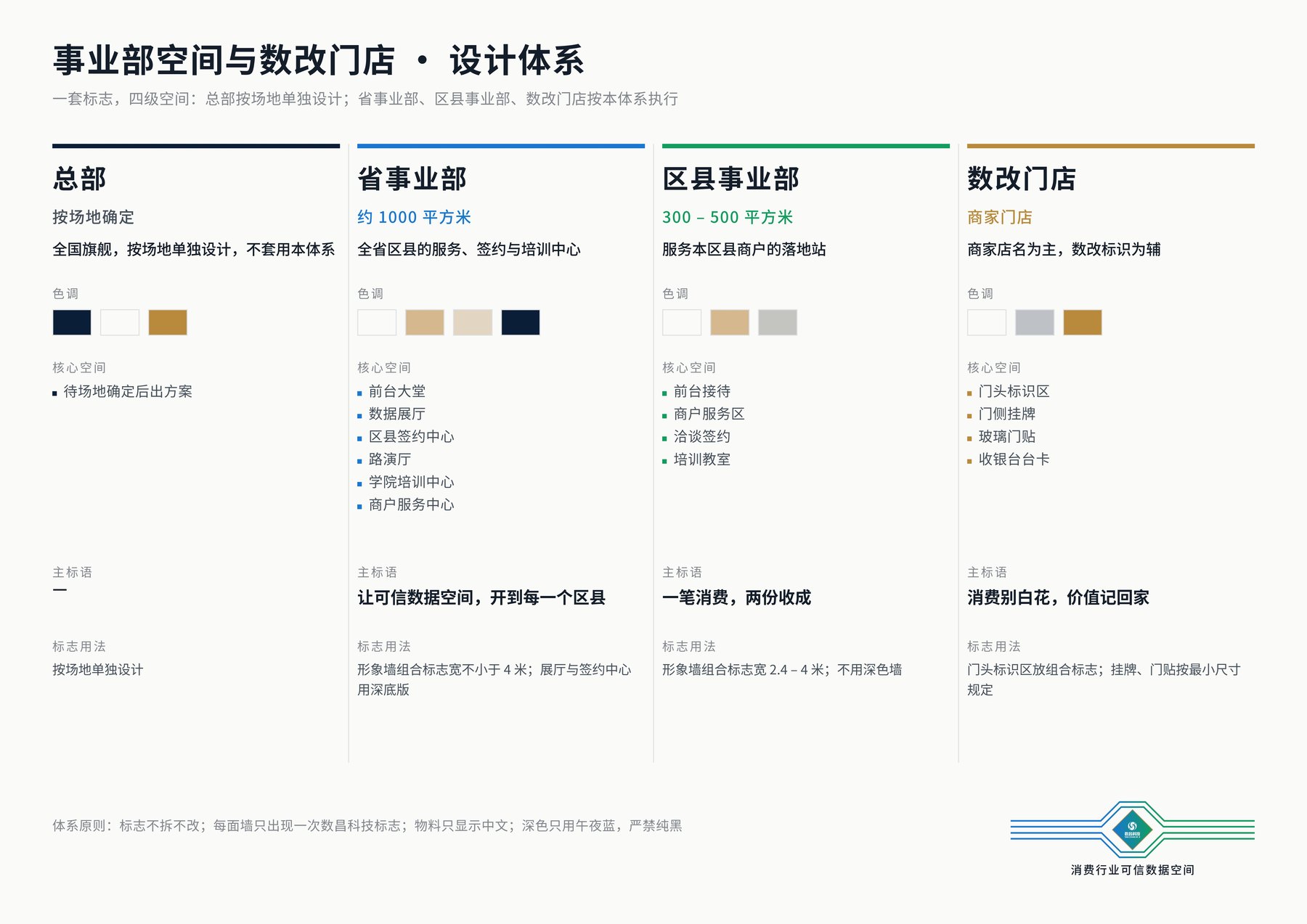Select the subtitle starting 一套标志，四级空间
This screenshot has height=924, width=1307.
pyautogui.click(x=365, y=99)
